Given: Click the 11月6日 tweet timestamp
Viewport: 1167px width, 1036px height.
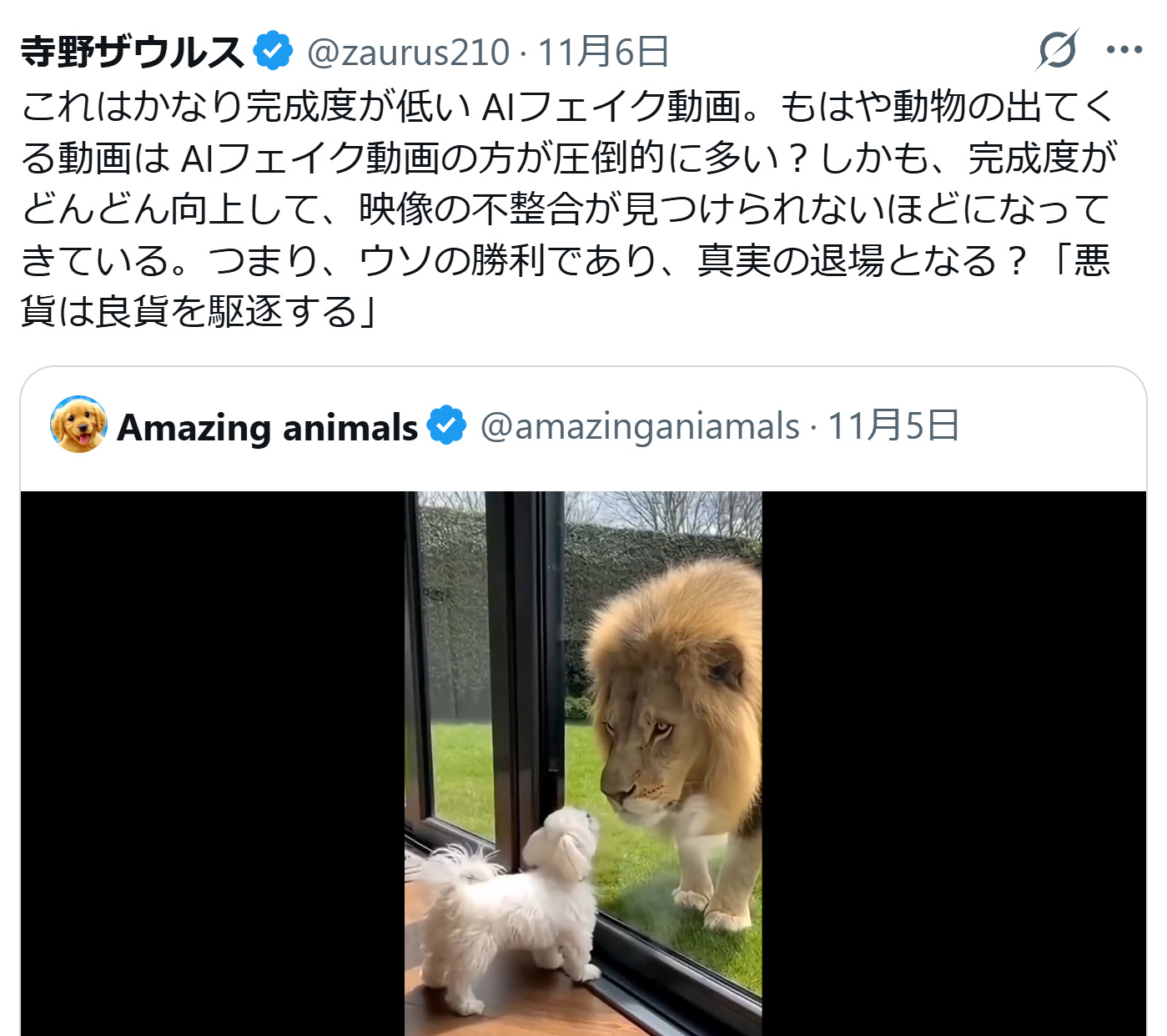Looking at the screenshot, I should pyautogui.click(x=602, y=52).
